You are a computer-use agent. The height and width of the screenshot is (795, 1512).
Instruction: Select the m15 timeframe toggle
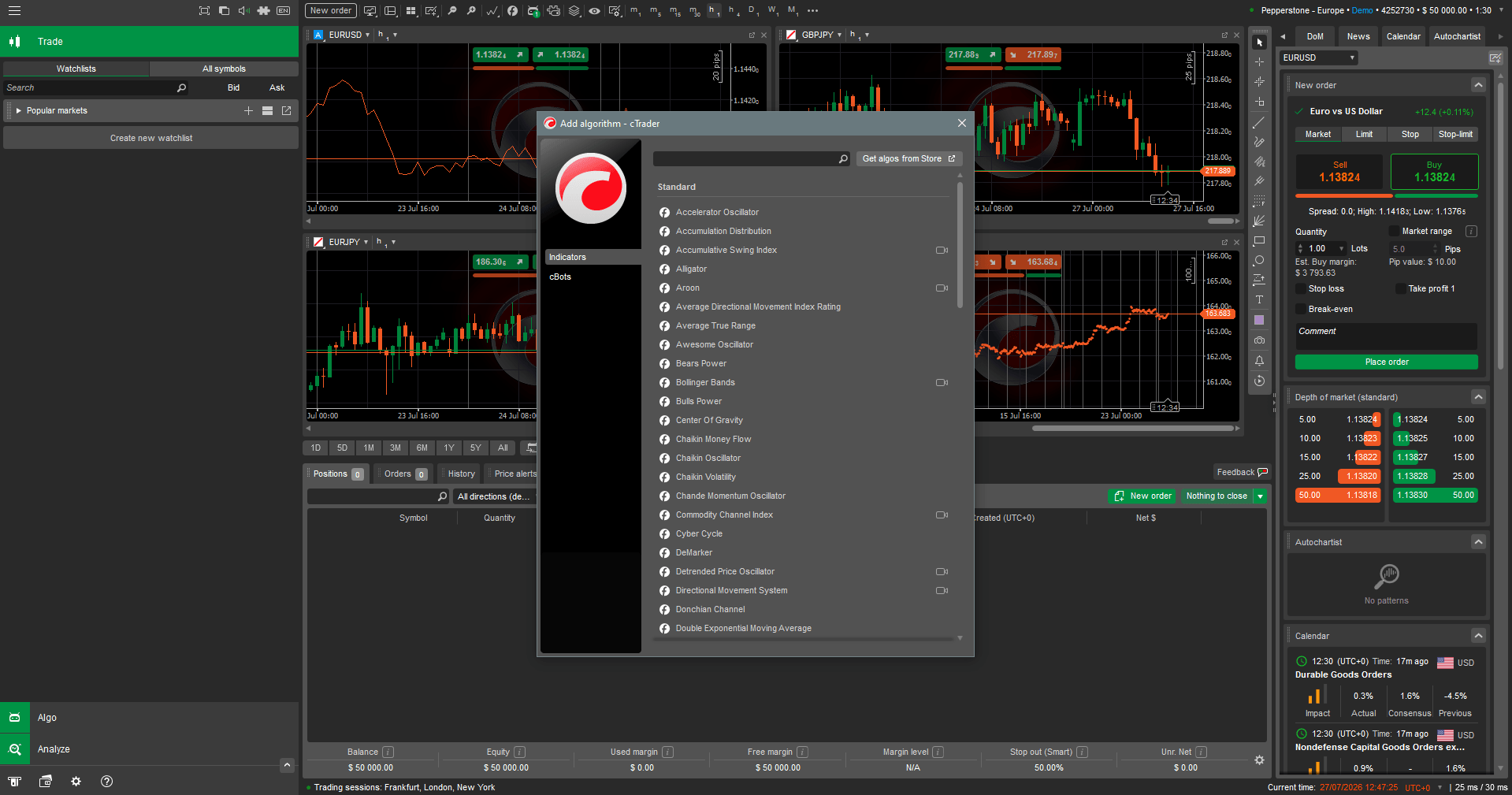[x=675, y=11]
